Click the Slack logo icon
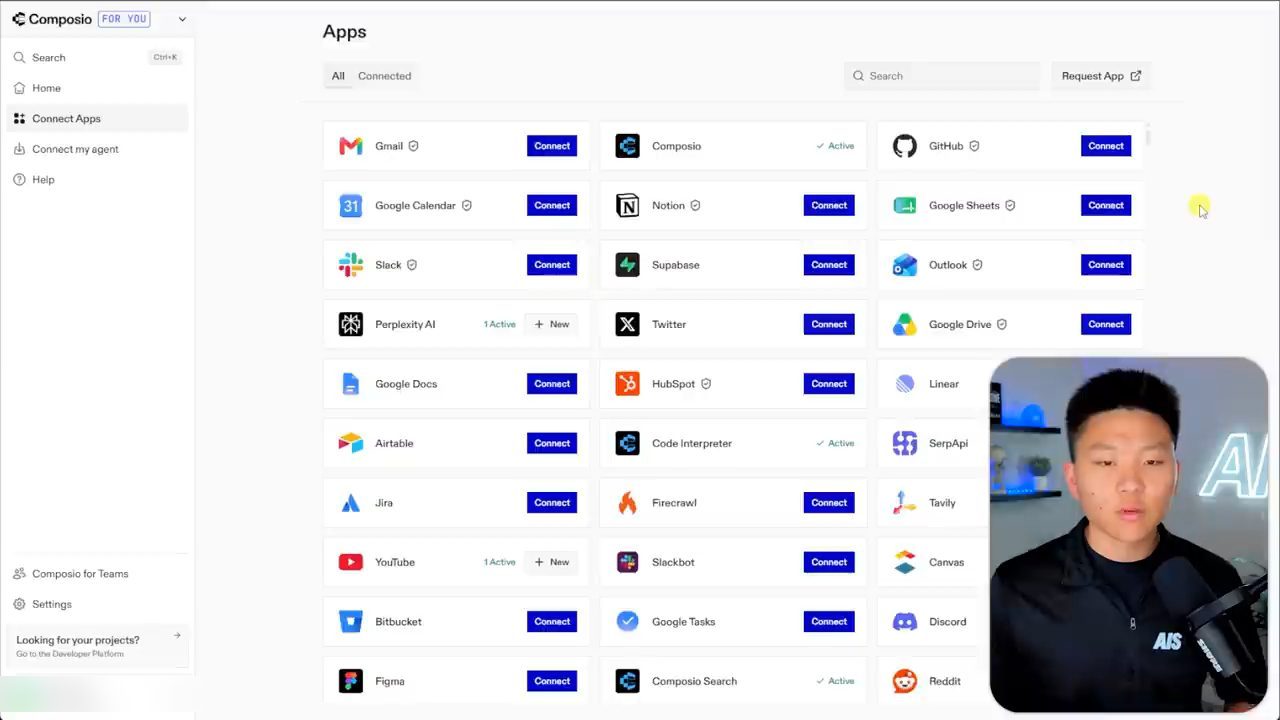The image size is (1280, 720). coord(350,265)
